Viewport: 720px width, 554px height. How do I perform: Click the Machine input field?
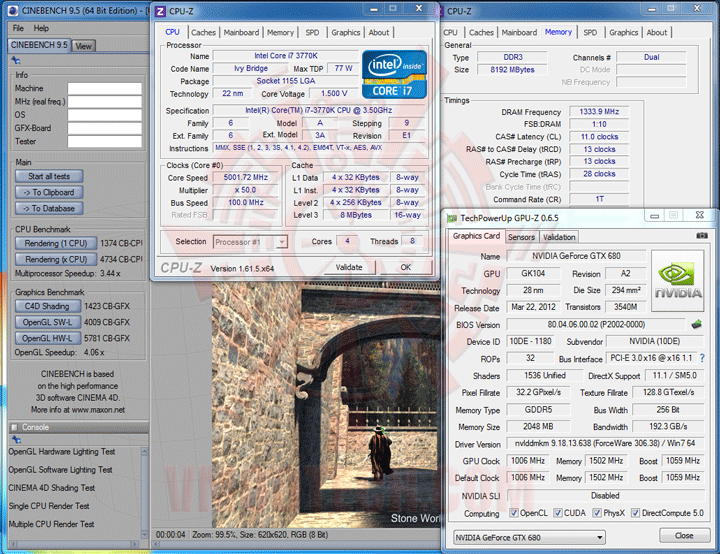105,88
